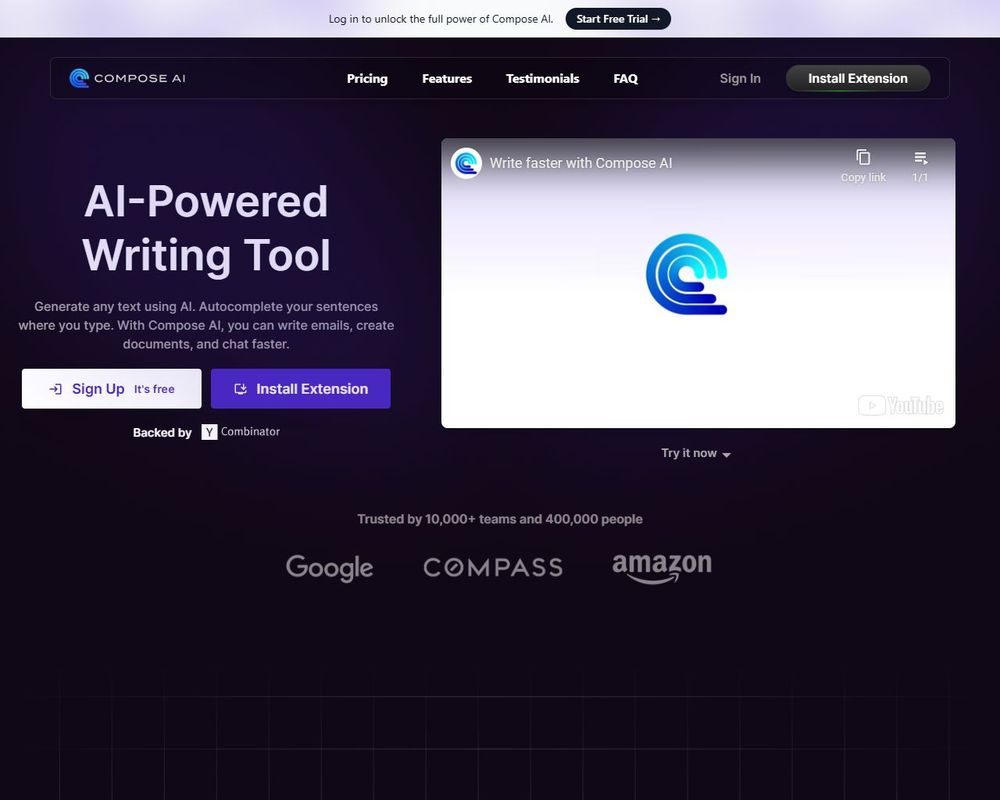Click the Google logo in trusted brands
Screen dimensions: 1000x800
point(329,567)
